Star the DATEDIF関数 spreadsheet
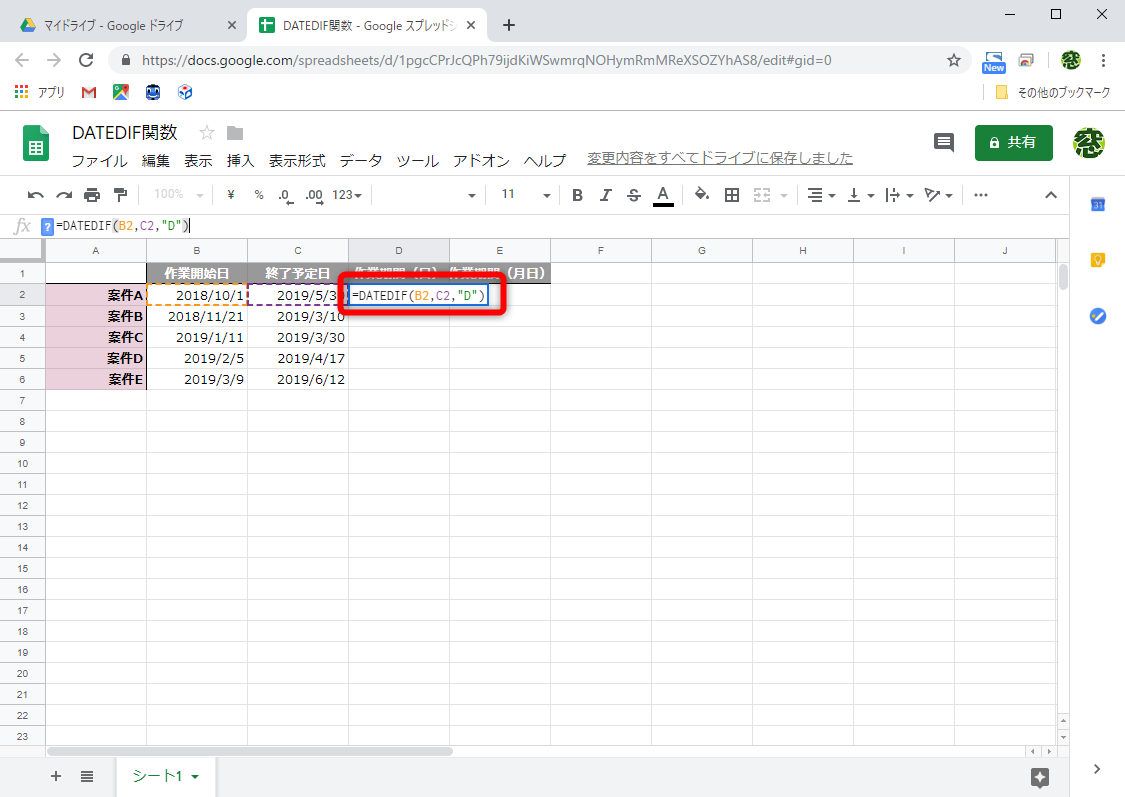1125x797 pixels. (x=207, y=131)
